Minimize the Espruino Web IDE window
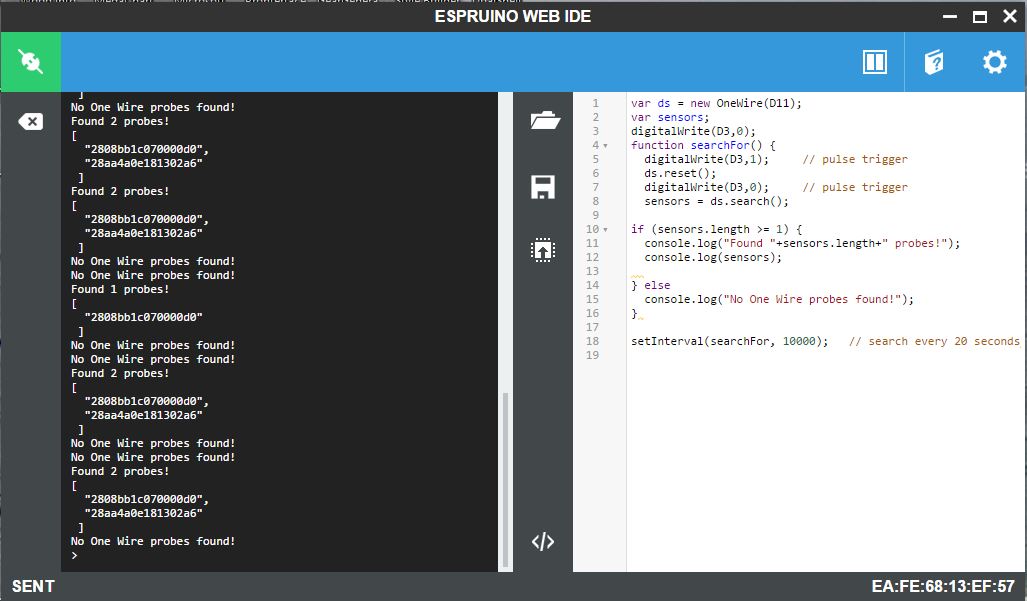 click(950, 17)
